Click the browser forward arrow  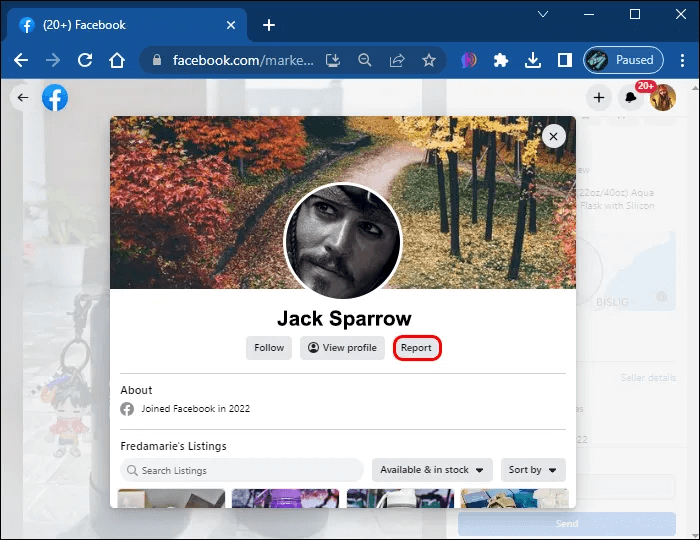[53, 60]
